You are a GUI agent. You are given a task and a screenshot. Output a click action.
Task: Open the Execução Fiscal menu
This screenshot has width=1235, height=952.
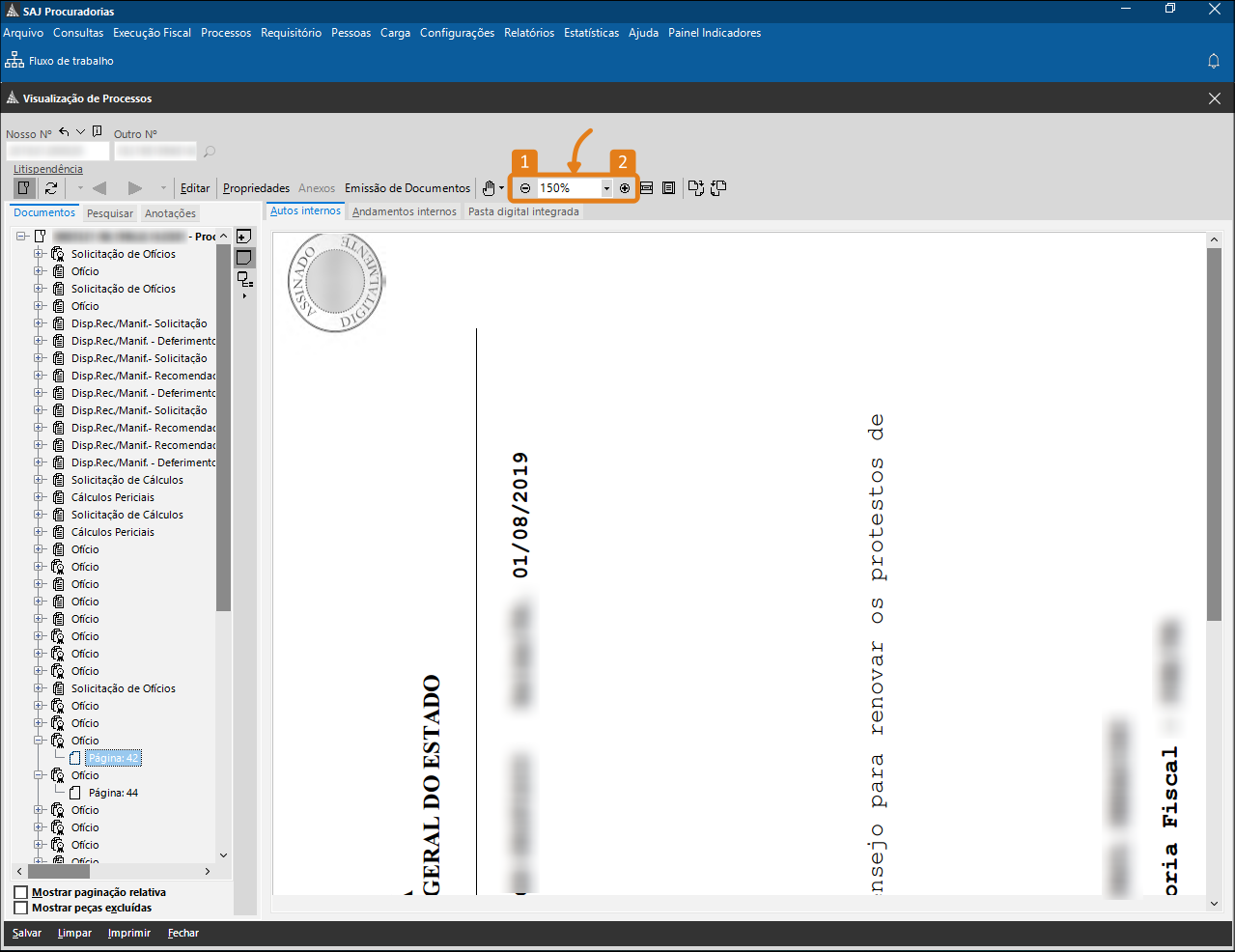(x=152, y=33)
